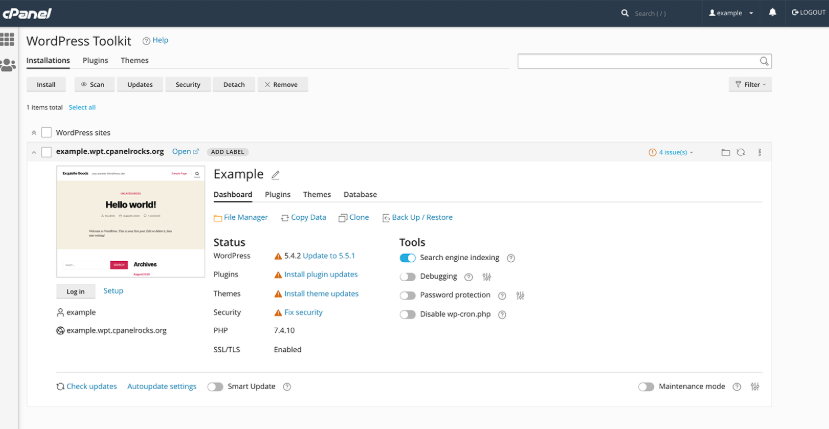Open help for Disable wp-cron.php

502,315
